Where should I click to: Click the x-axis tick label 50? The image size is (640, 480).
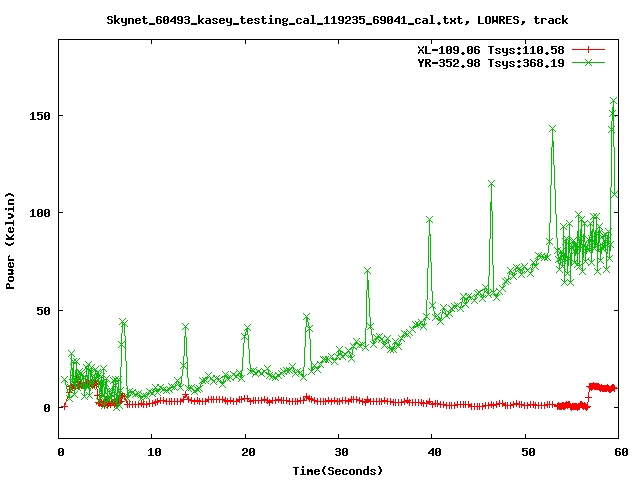tap(528, 452)
